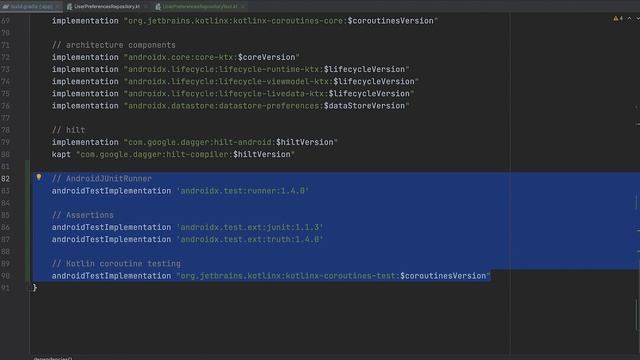Click the closing brace on line 91
This screenshot has height=360, width=640.
point(35,288)
